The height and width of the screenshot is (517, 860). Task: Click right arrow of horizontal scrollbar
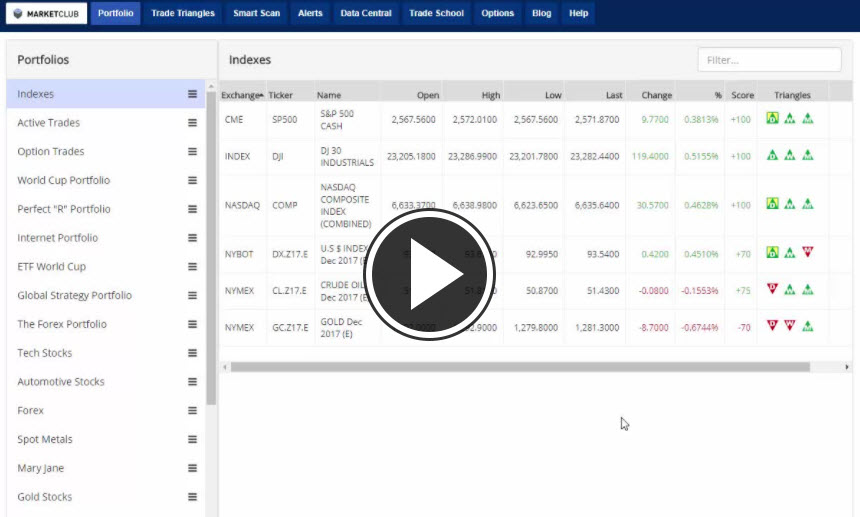click(847, 367)
